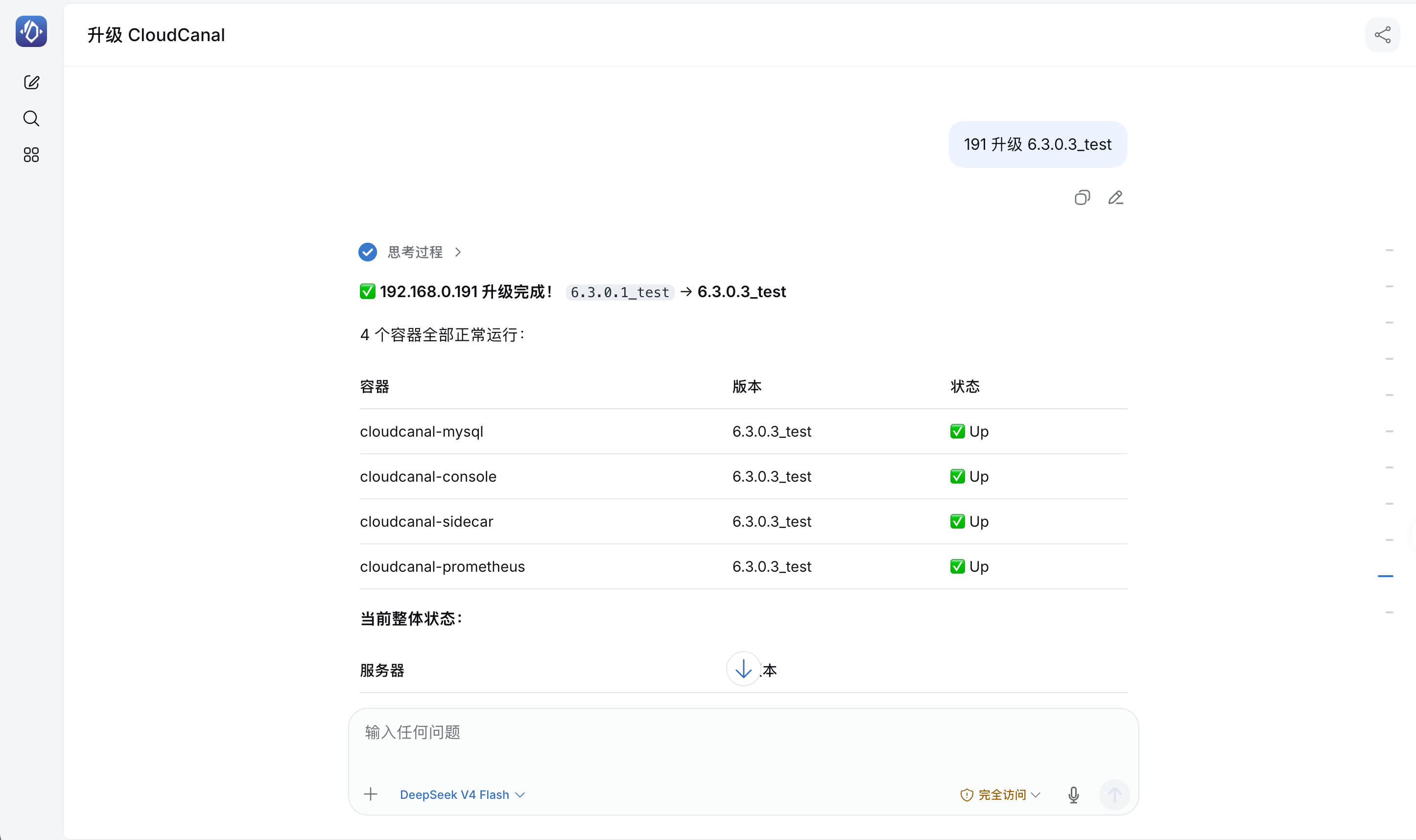Click the version cell in the cloudcanal-sidecar row
1416x840 pixels.
(772, 521)
